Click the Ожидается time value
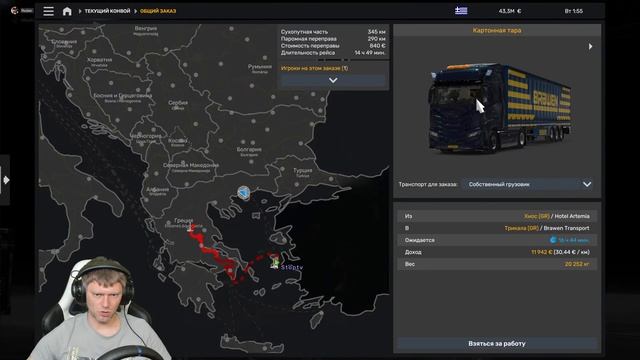 569,240
